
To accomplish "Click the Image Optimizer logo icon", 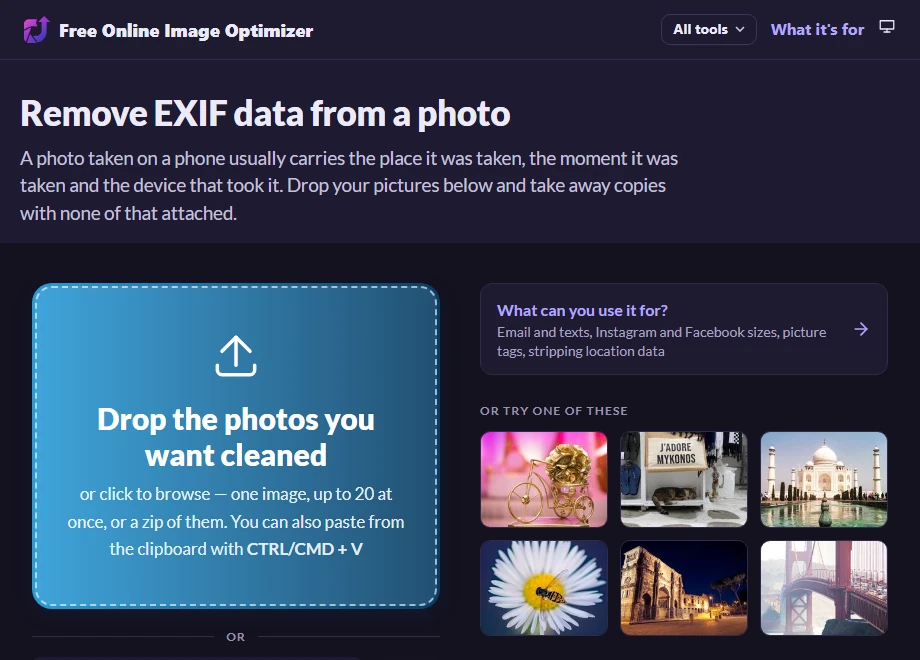I will click(x=36, y=30).
